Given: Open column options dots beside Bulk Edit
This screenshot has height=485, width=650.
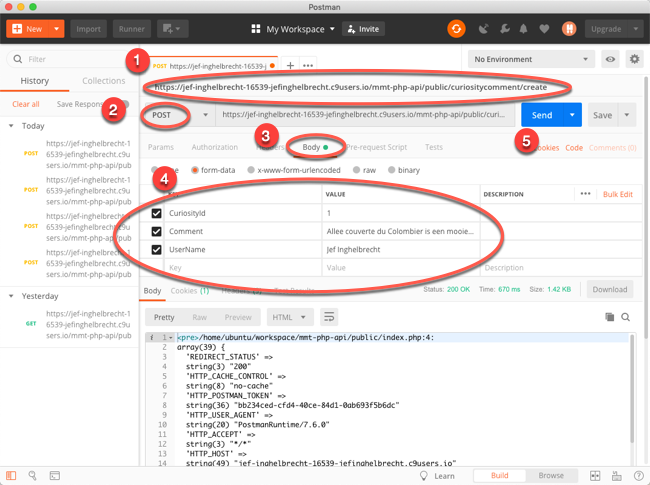Looking at the screenshot, I should pos(585,194).
